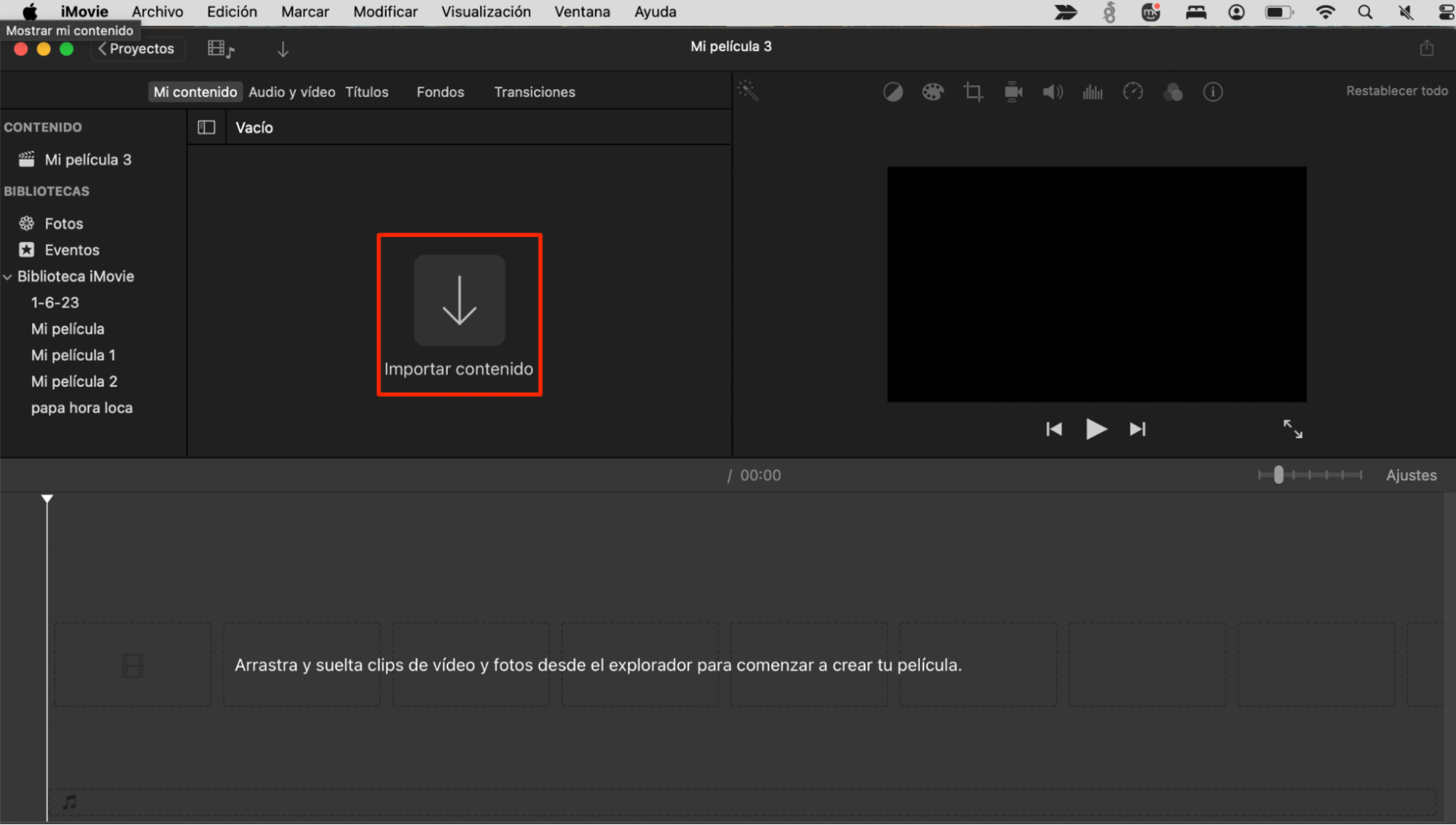Switch to the Audio y vídeo tab
The height and width of the screenshot is (825, 1456).
click(x=292, y=92)
